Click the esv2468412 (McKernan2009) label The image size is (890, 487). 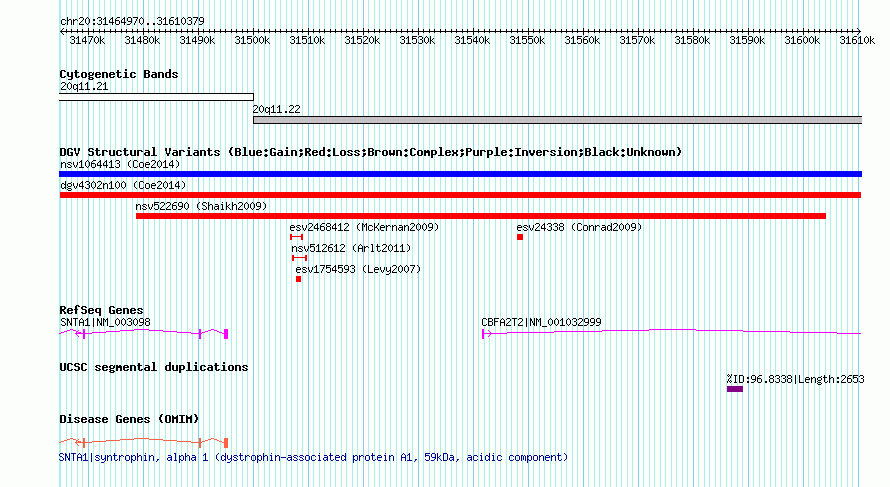point(364,228)
